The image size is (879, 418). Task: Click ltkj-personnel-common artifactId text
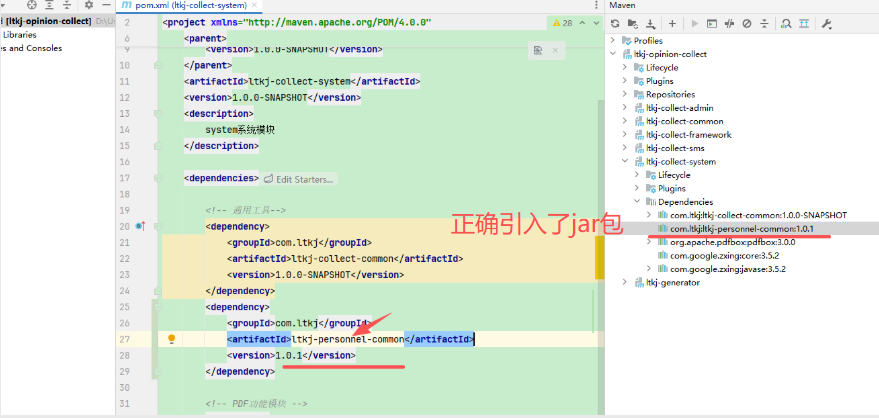tap(348, 339)
